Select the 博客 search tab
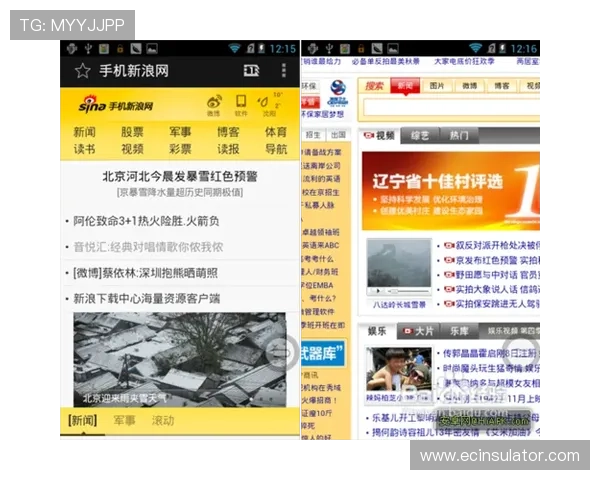This screenshot has width=600, height=480. (502, 86)
